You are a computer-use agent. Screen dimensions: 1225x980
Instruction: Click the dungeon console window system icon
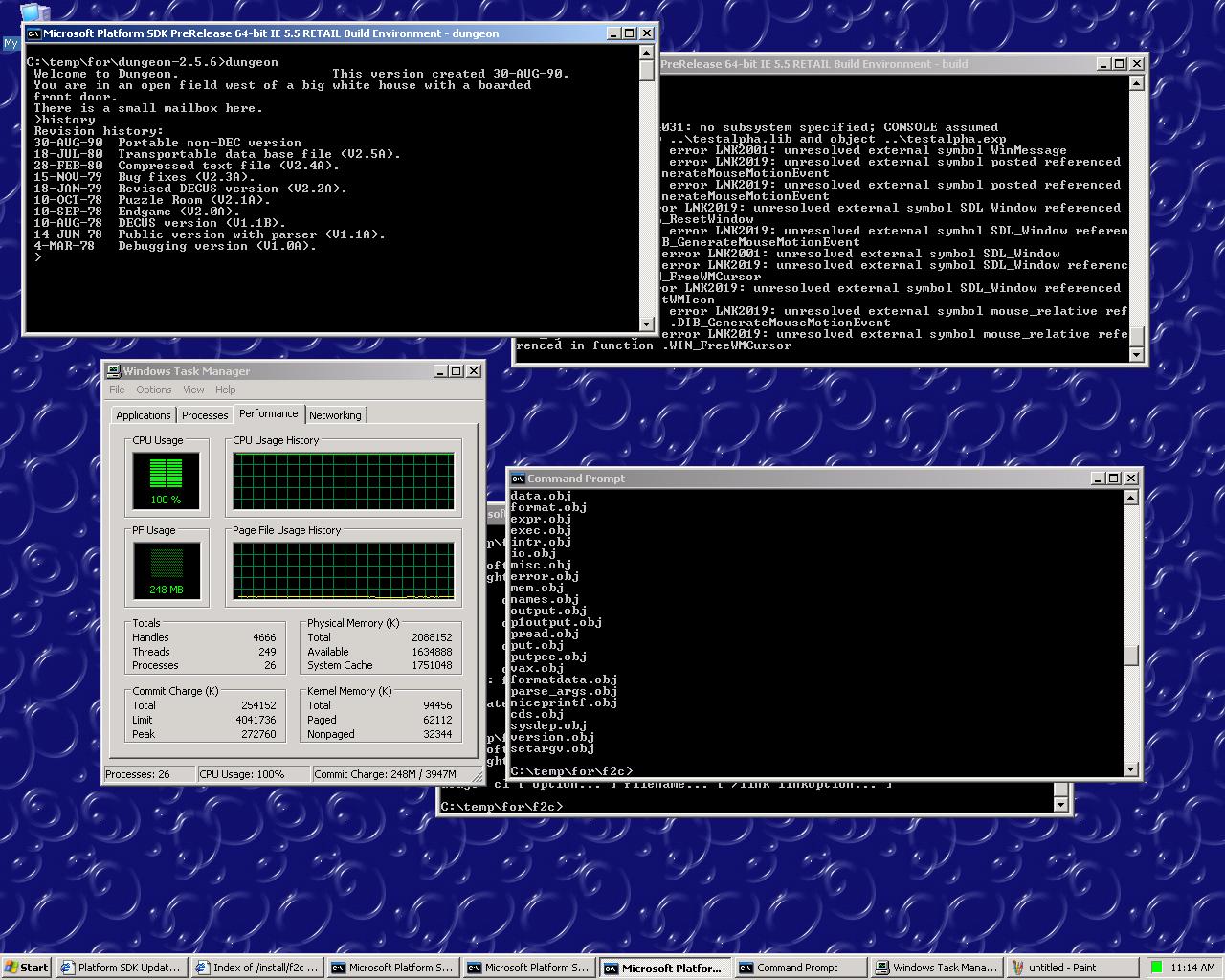coord(33,33)
